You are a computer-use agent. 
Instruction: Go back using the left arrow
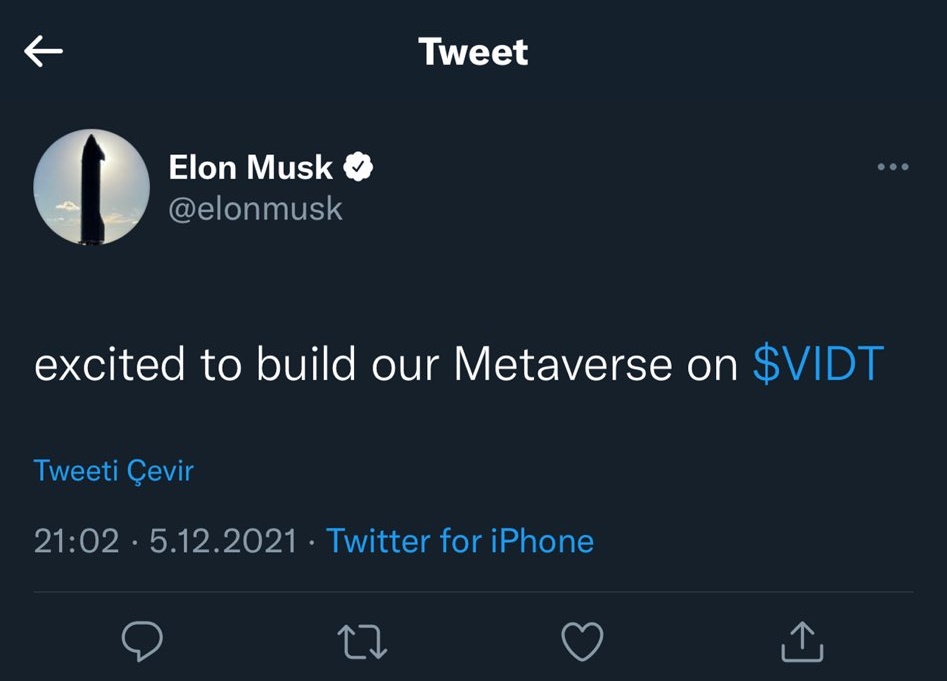point(44,51)
